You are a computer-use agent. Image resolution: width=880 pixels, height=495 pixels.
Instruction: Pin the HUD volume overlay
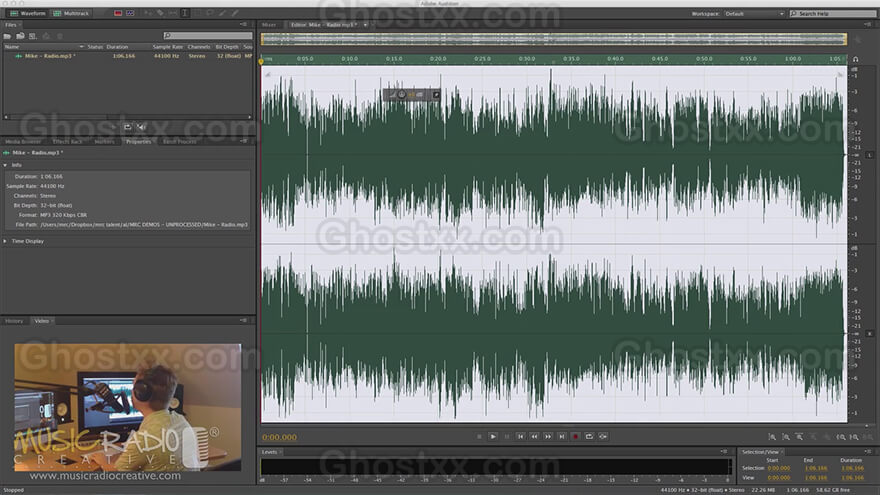436,95
